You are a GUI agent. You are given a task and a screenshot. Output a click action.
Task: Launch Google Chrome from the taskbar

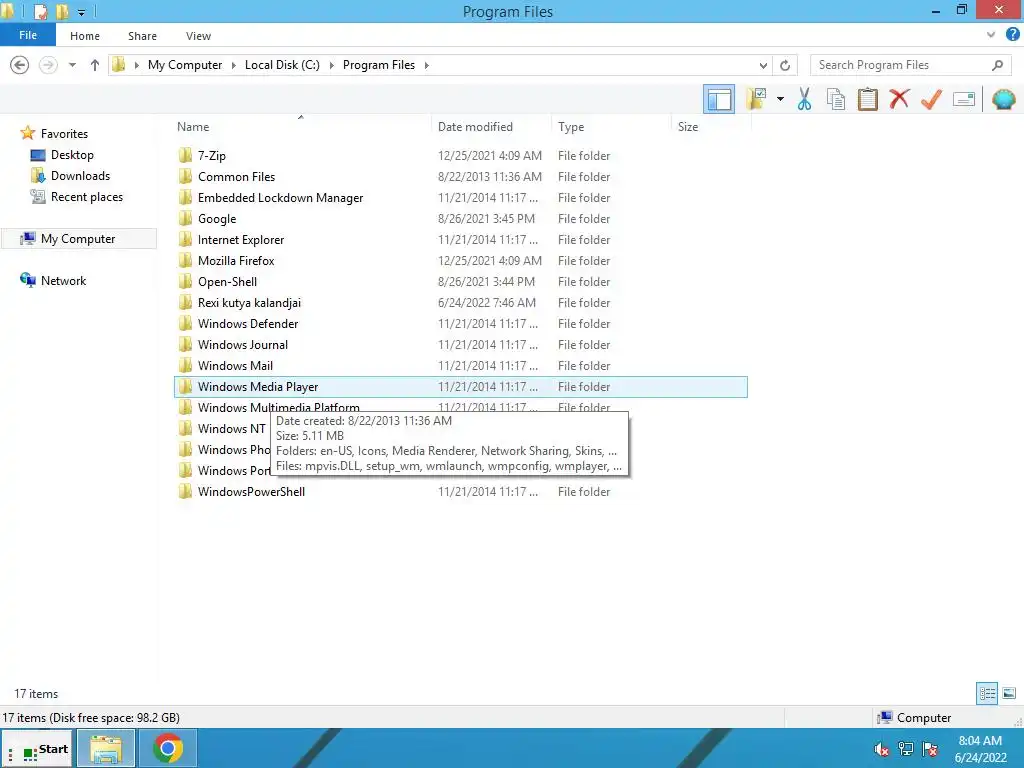pos(168,749)
